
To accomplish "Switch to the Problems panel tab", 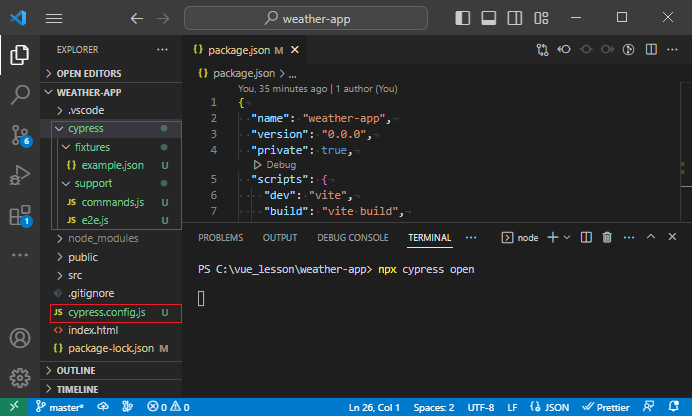I will tap(221, 238).
